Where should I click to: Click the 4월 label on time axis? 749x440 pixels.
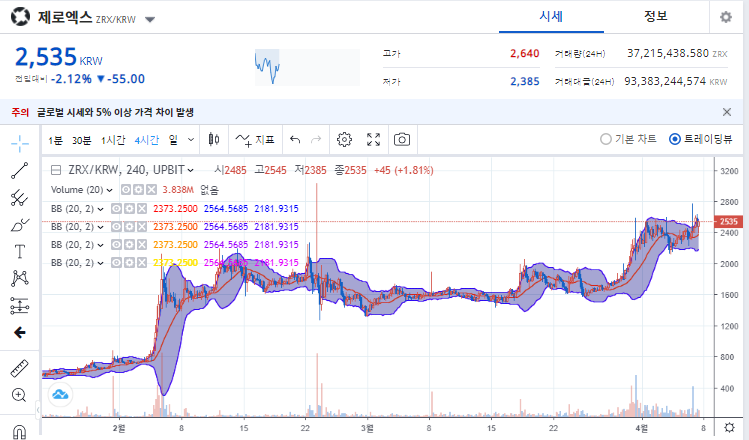coord(642,428)
